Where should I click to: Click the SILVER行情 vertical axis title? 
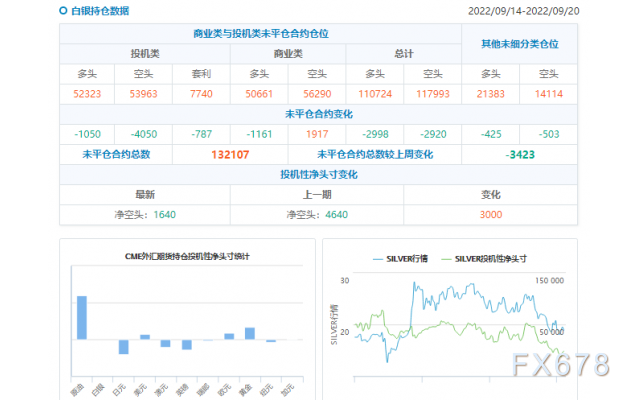pyautogui.click(x=334, y=324)
